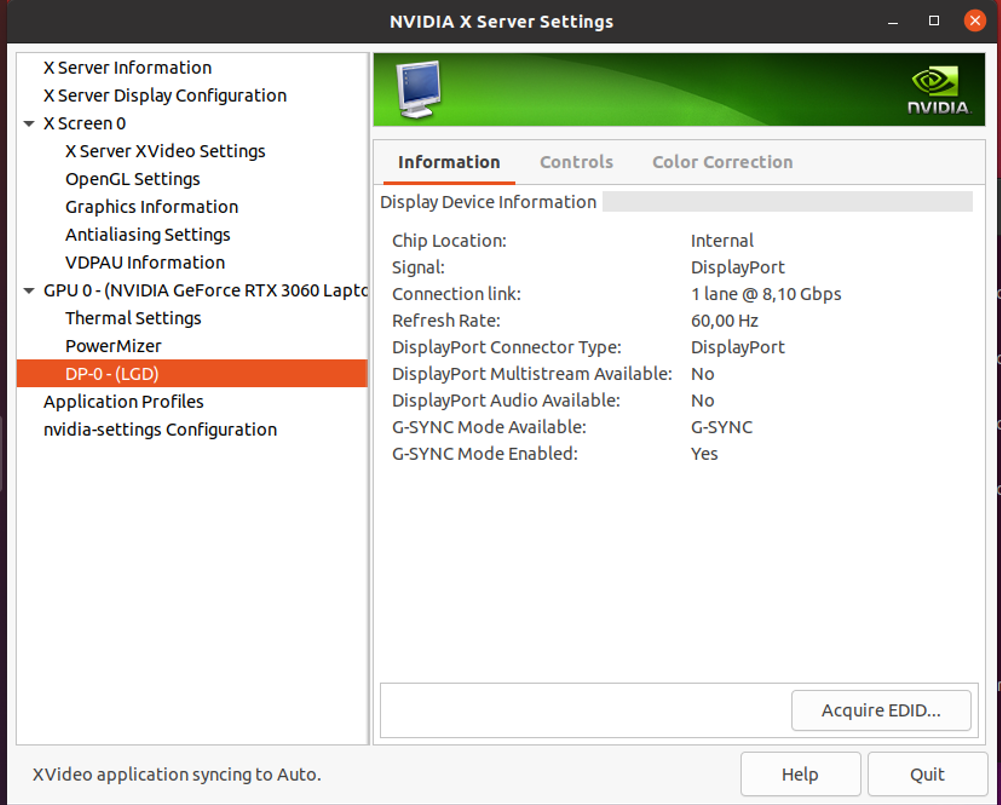Click the Display Device Information heading
This screenshot has width=1001, height=805.
[488, 202]
